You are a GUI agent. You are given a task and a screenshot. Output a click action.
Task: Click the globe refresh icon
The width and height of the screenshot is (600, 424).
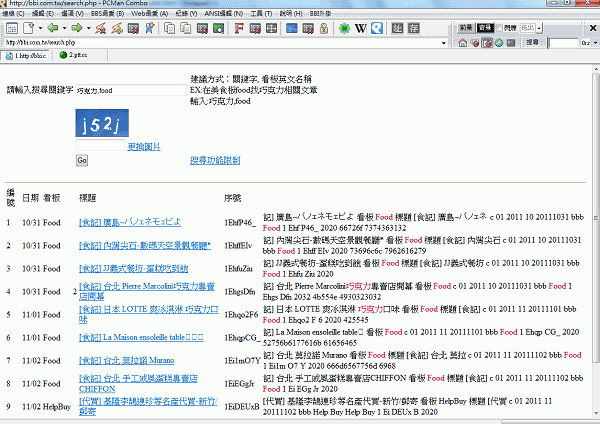point(499,43)
